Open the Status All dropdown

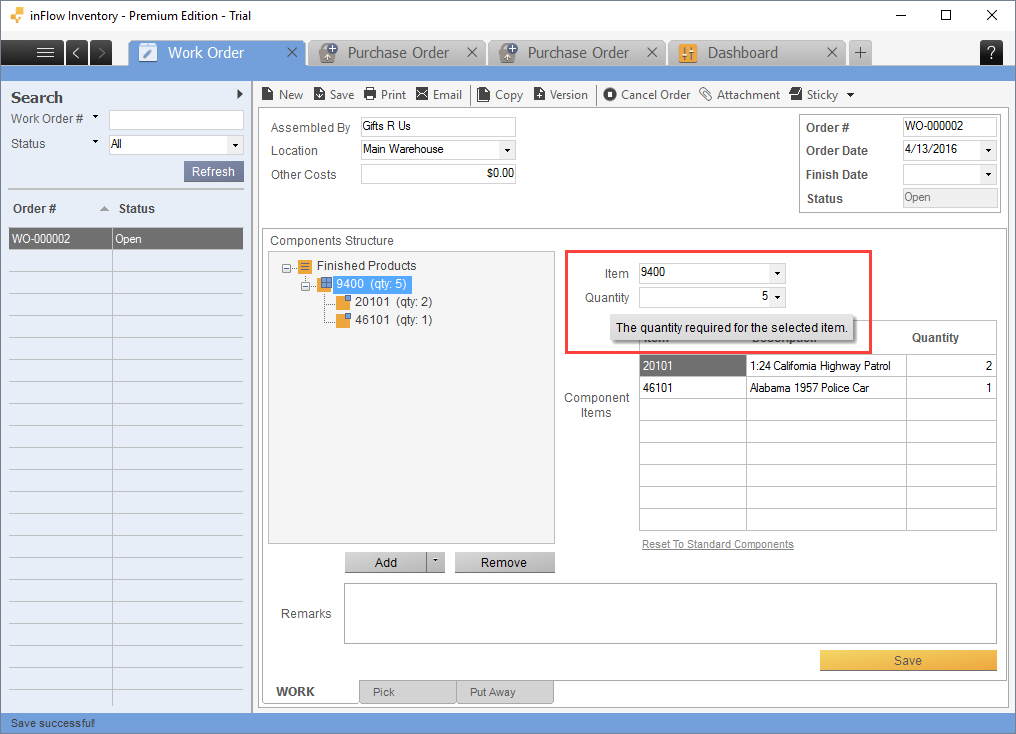tap(235, 144)
